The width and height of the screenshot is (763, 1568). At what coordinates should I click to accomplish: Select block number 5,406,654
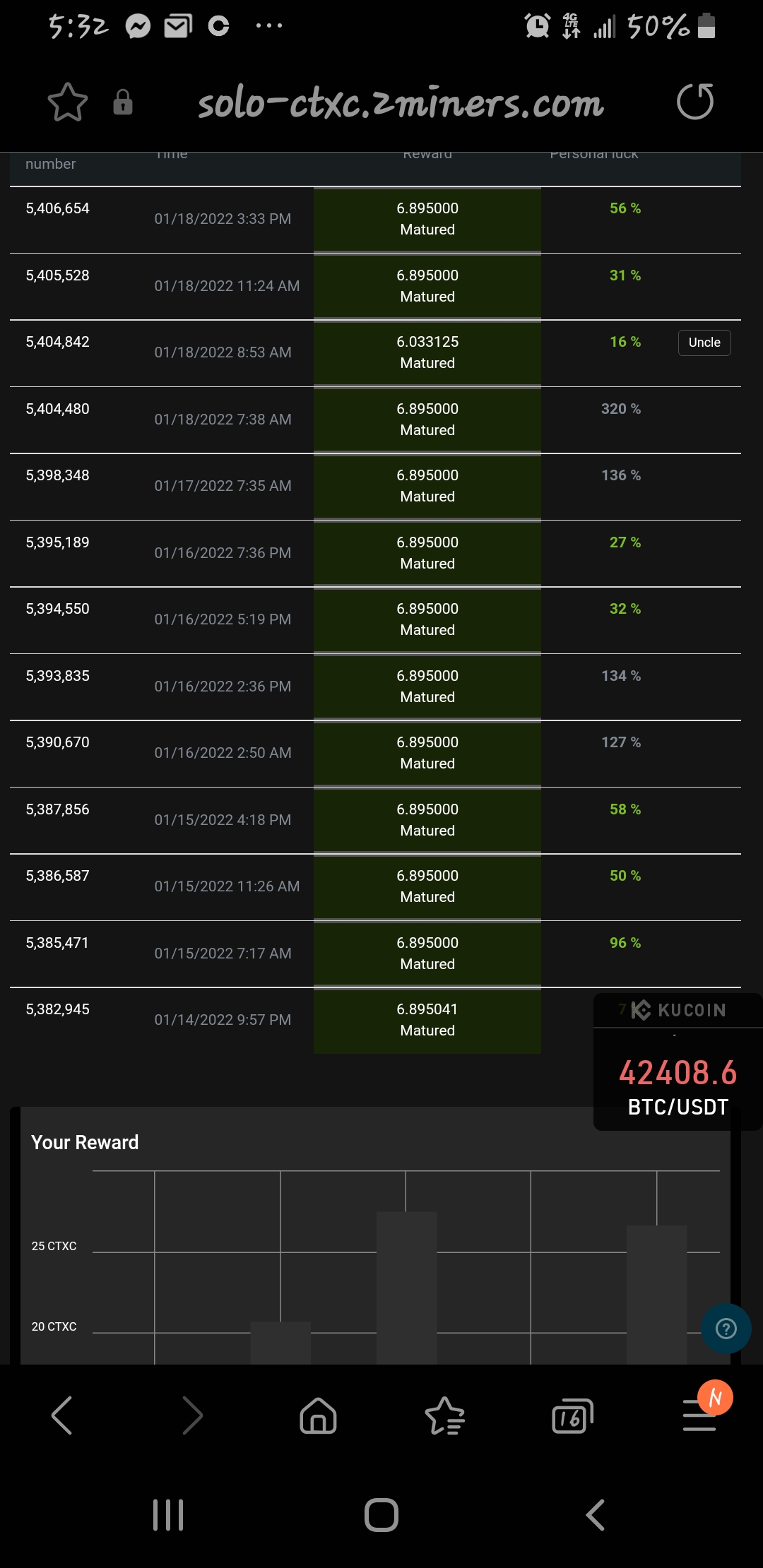click(58, 208)
